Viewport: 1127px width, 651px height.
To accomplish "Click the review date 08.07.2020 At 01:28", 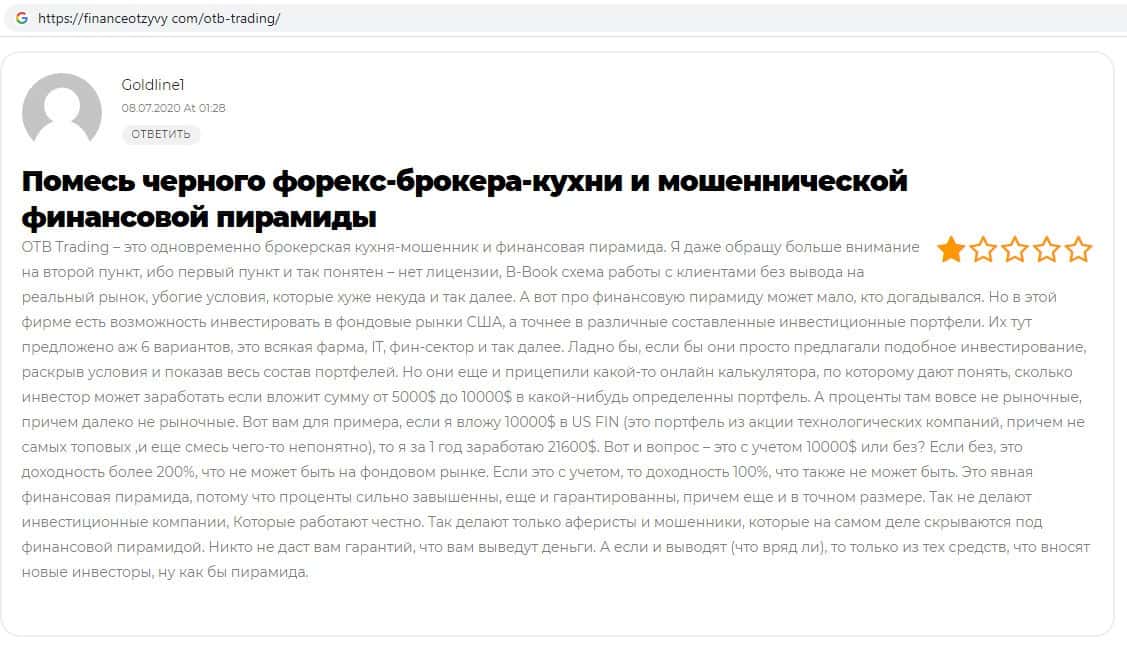I will click(173, 108).
